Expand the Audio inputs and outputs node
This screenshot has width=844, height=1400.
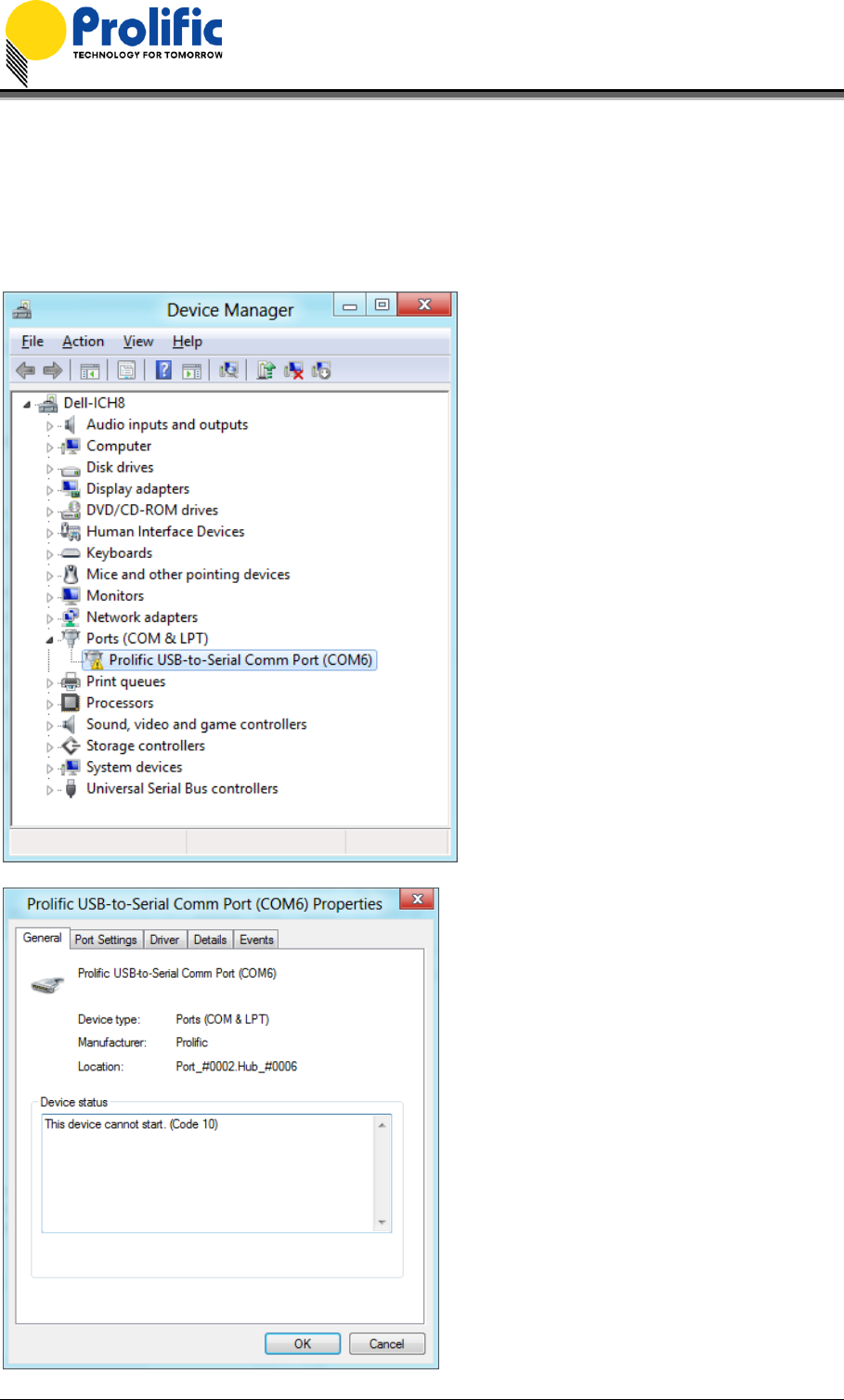(x=50, y=426)
